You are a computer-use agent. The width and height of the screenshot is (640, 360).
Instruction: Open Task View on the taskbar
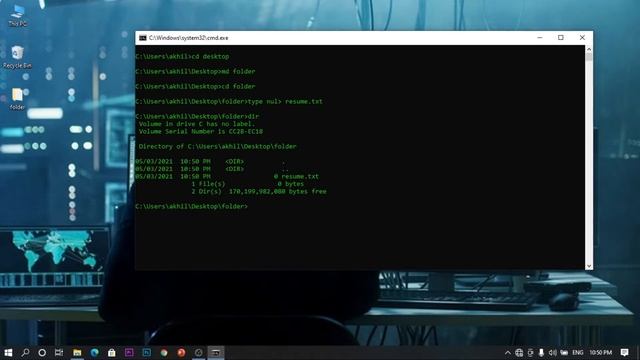[59, 352]
